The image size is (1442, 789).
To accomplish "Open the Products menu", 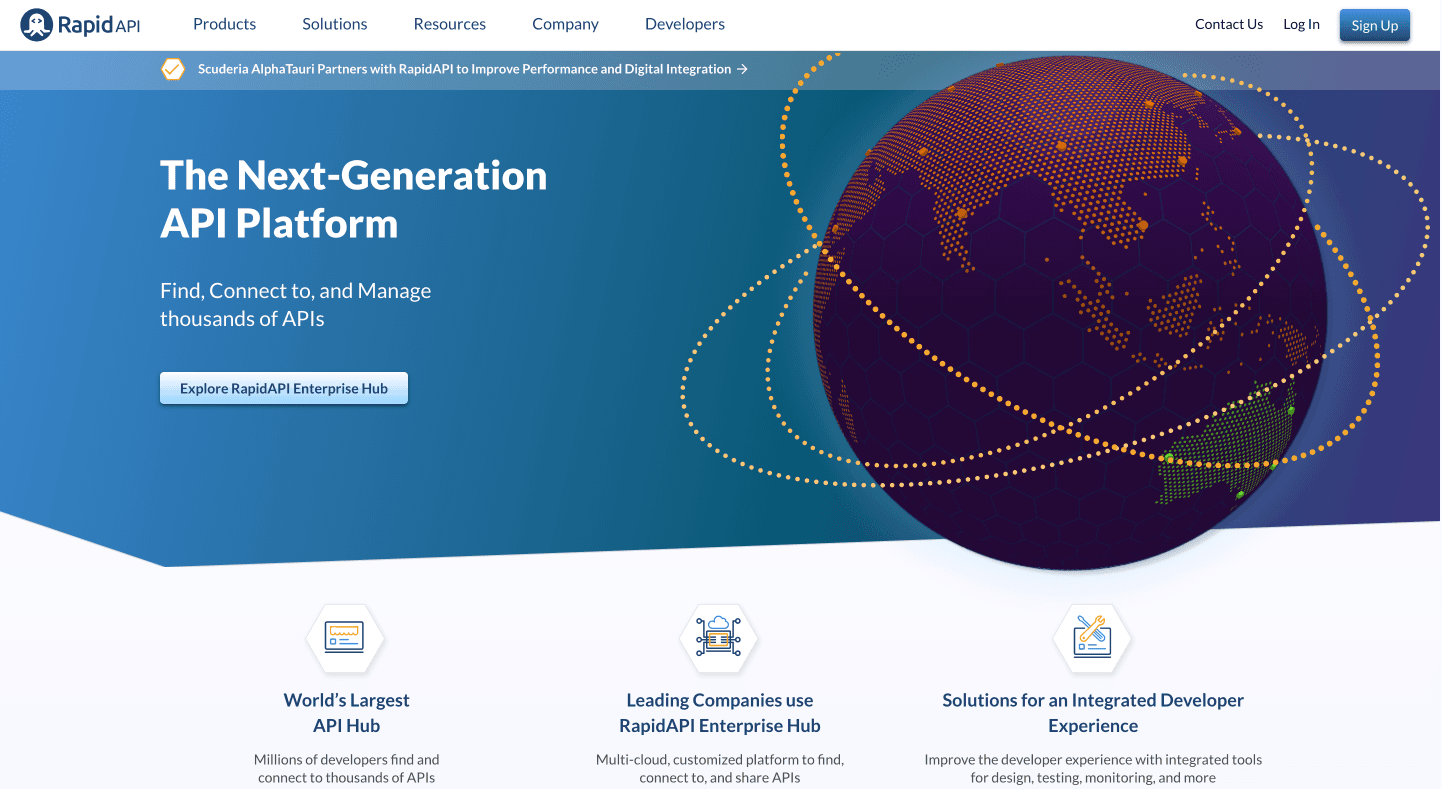I will click(x=224, y=24).
